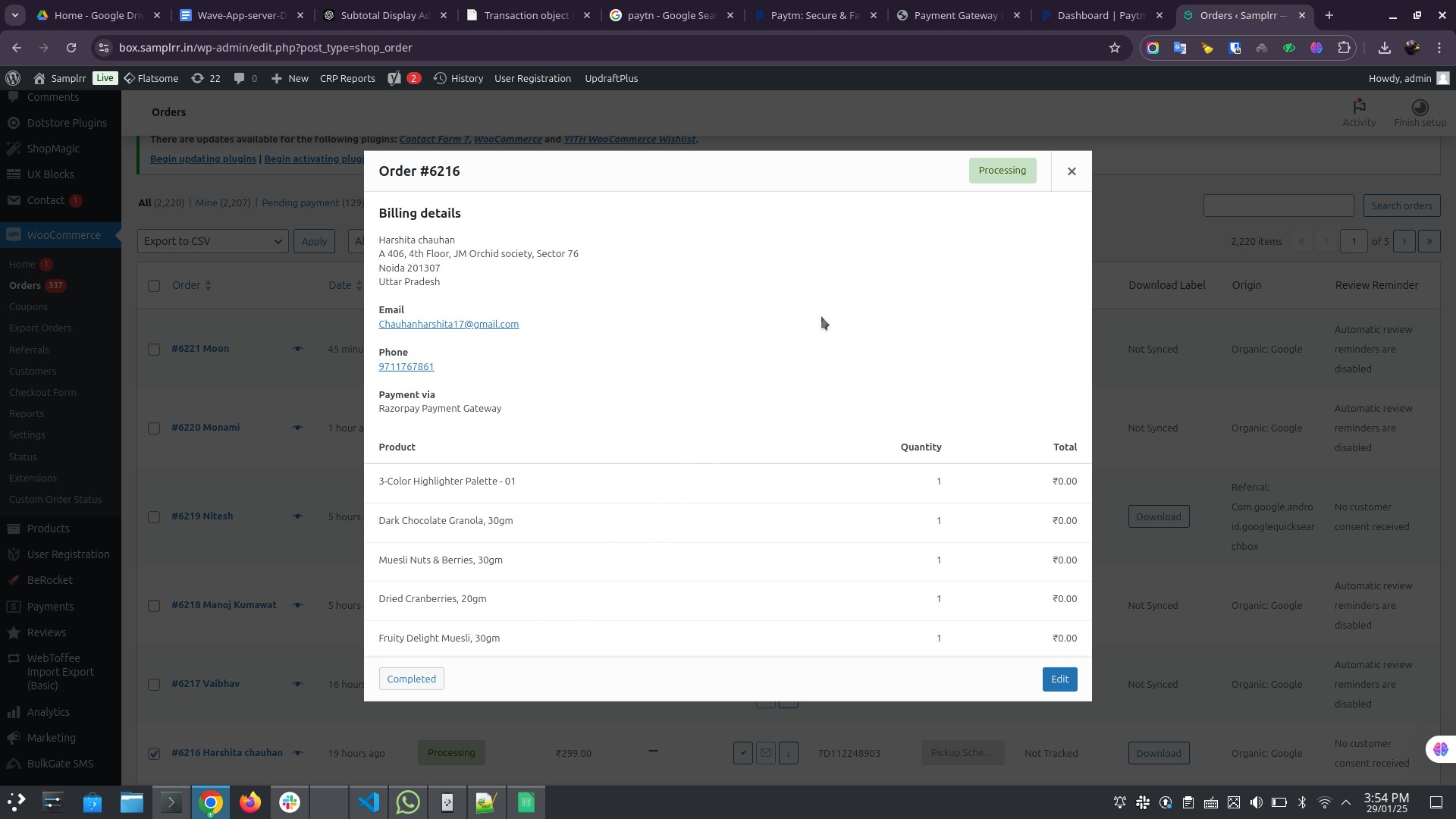Open Reviews in sidebar
This screenshot has height=819, width=1456.
point(61,632)
